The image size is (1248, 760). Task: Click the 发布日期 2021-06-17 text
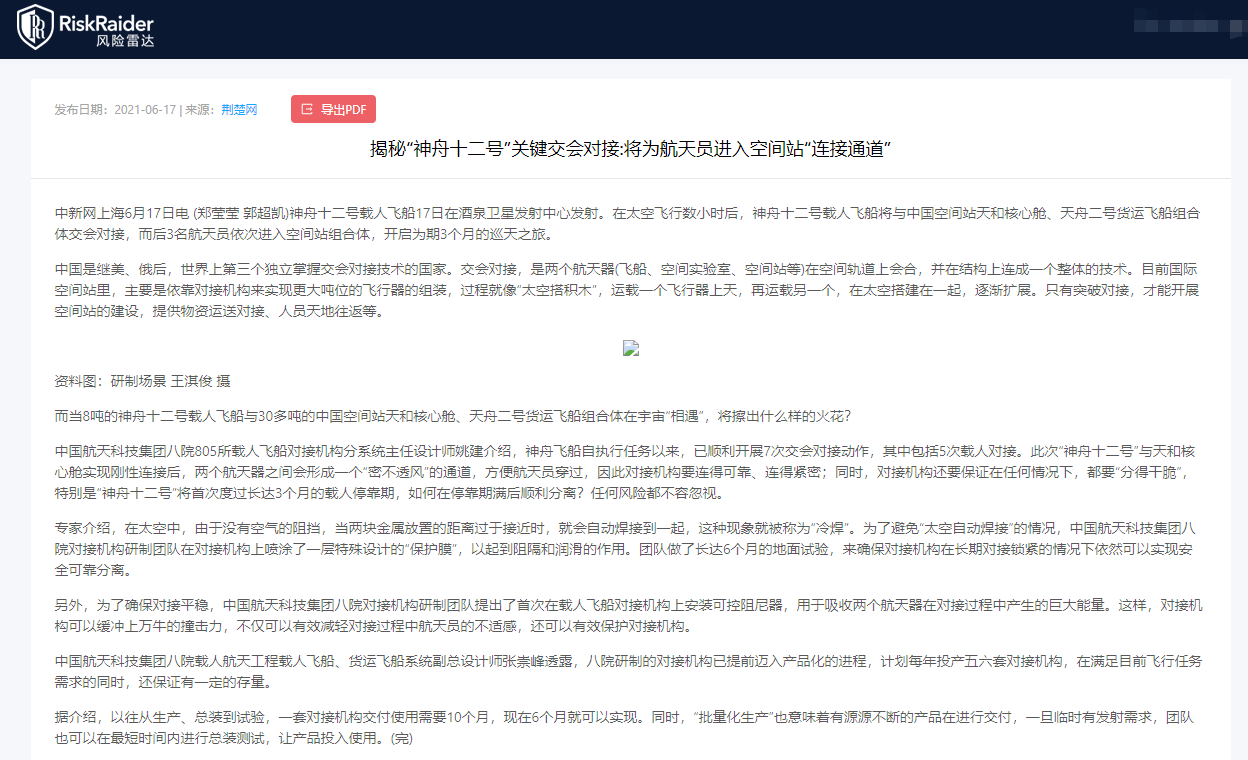tap(115, 110)
